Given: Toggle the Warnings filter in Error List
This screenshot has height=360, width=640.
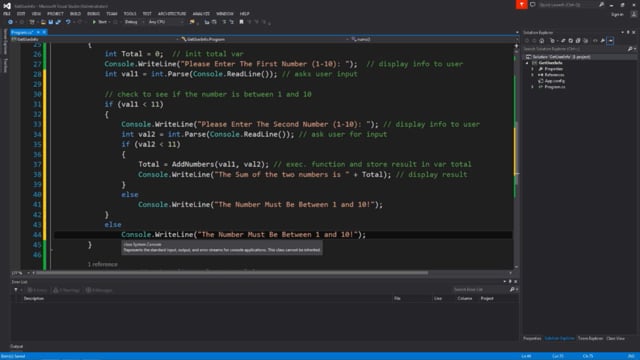Looking at the screenshot, I should pyautogui.click(x=67, y=290).
